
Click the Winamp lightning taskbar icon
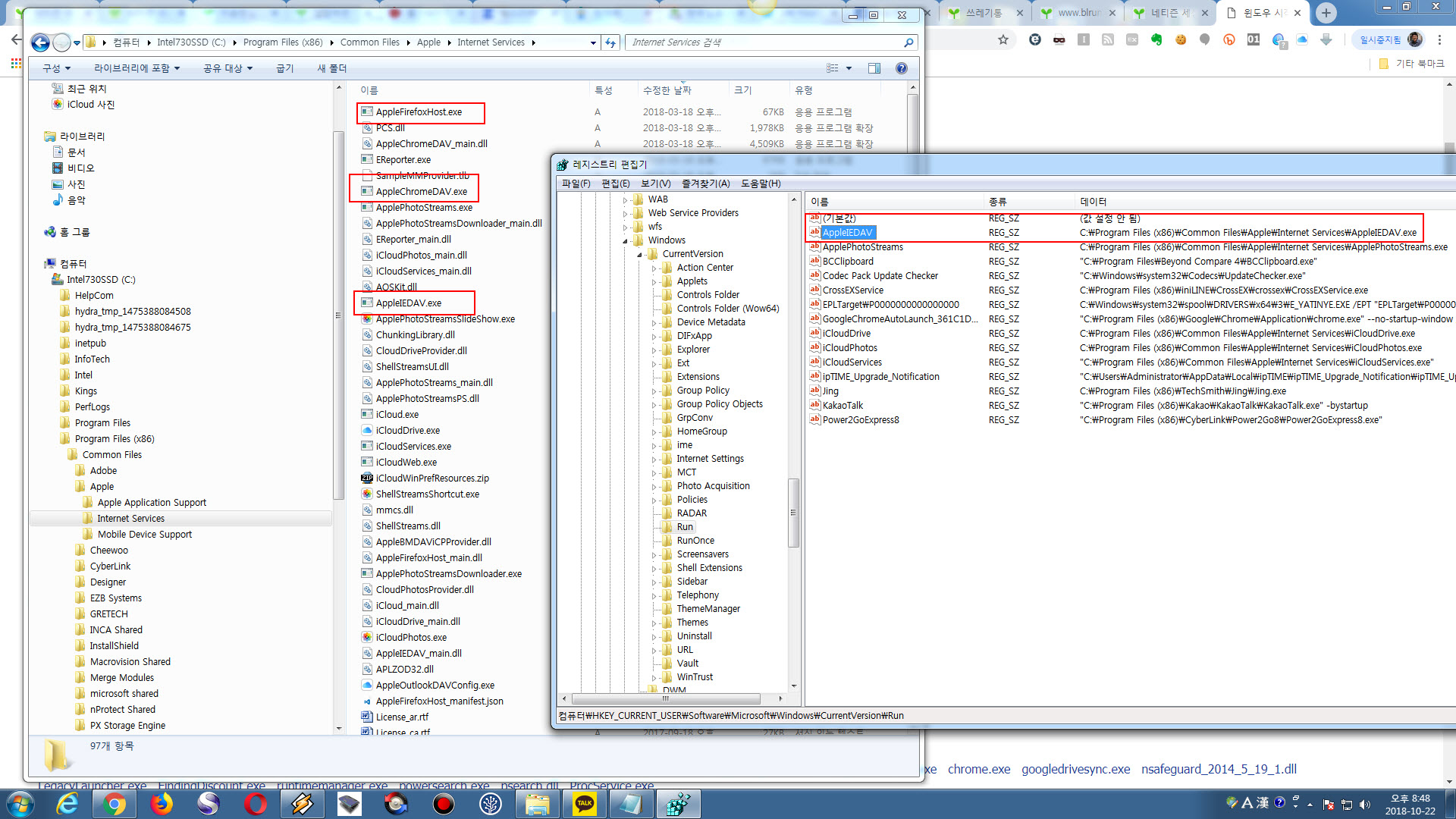tap(303, 804)
